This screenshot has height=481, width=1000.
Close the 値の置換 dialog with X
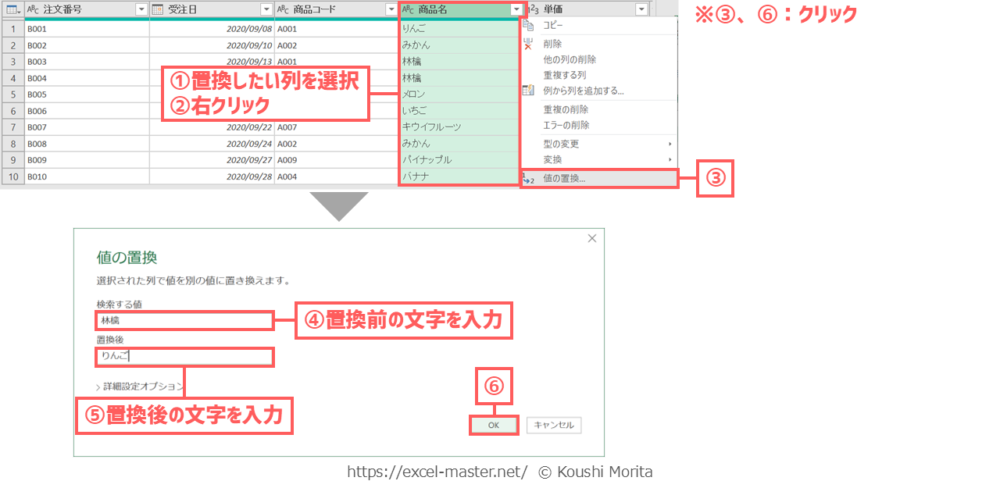point(591,239)
